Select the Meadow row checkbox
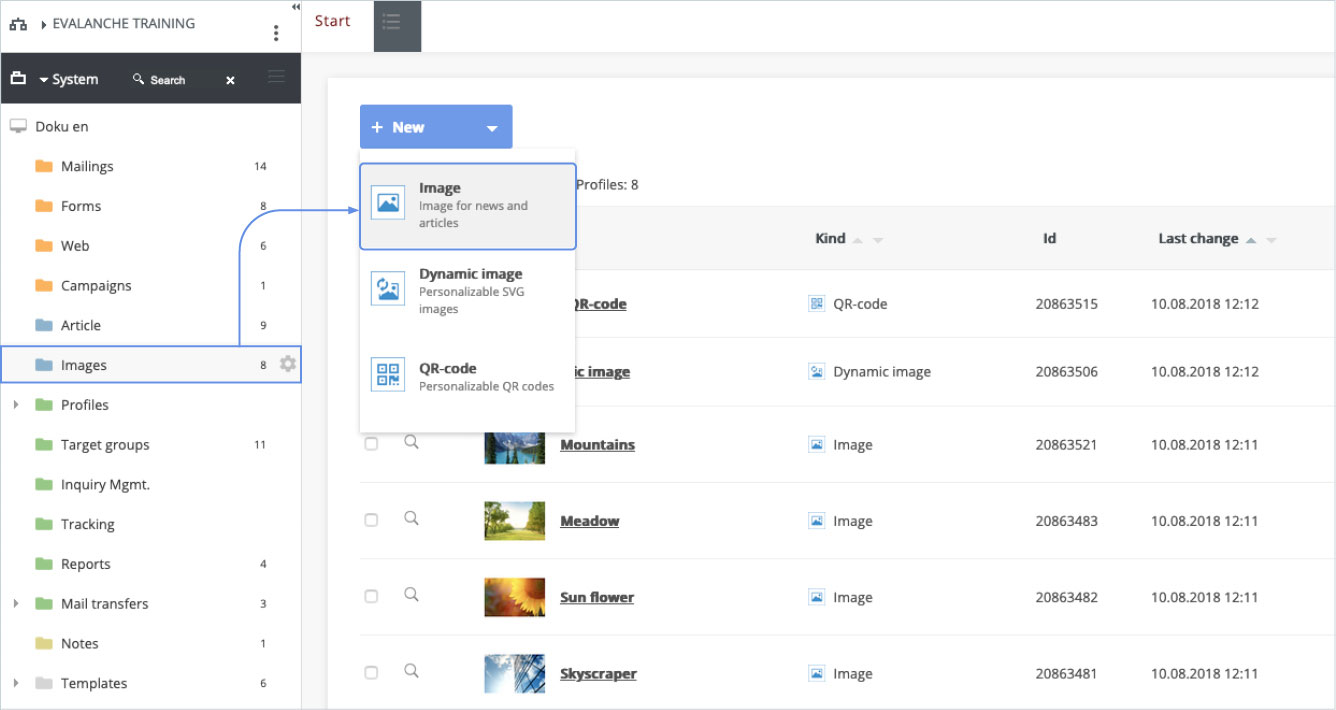The height and width of the screenshot is (710, 1336). [371, 520]
